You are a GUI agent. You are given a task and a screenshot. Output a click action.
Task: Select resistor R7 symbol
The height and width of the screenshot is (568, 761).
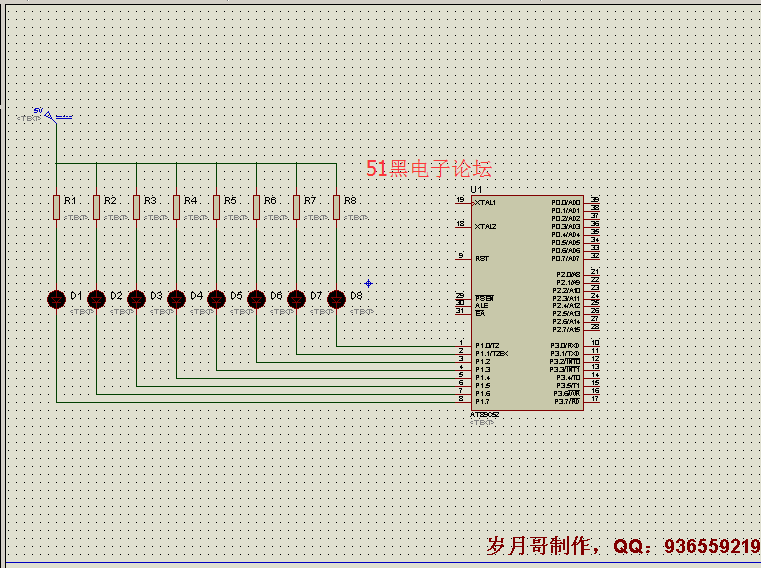coord(297,207)
